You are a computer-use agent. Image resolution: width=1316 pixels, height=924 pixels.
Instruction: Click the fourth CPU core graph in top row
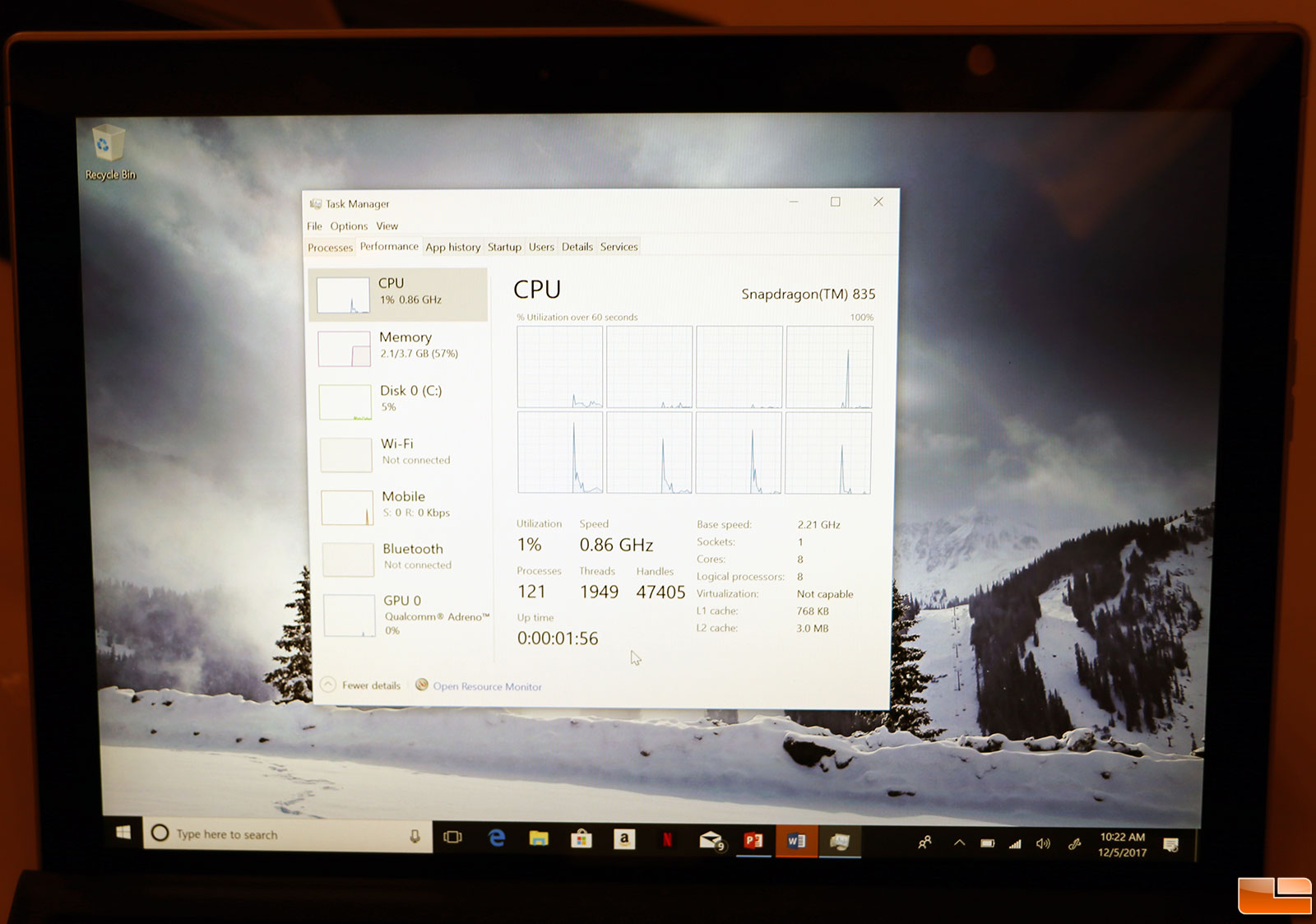point(829,367)
